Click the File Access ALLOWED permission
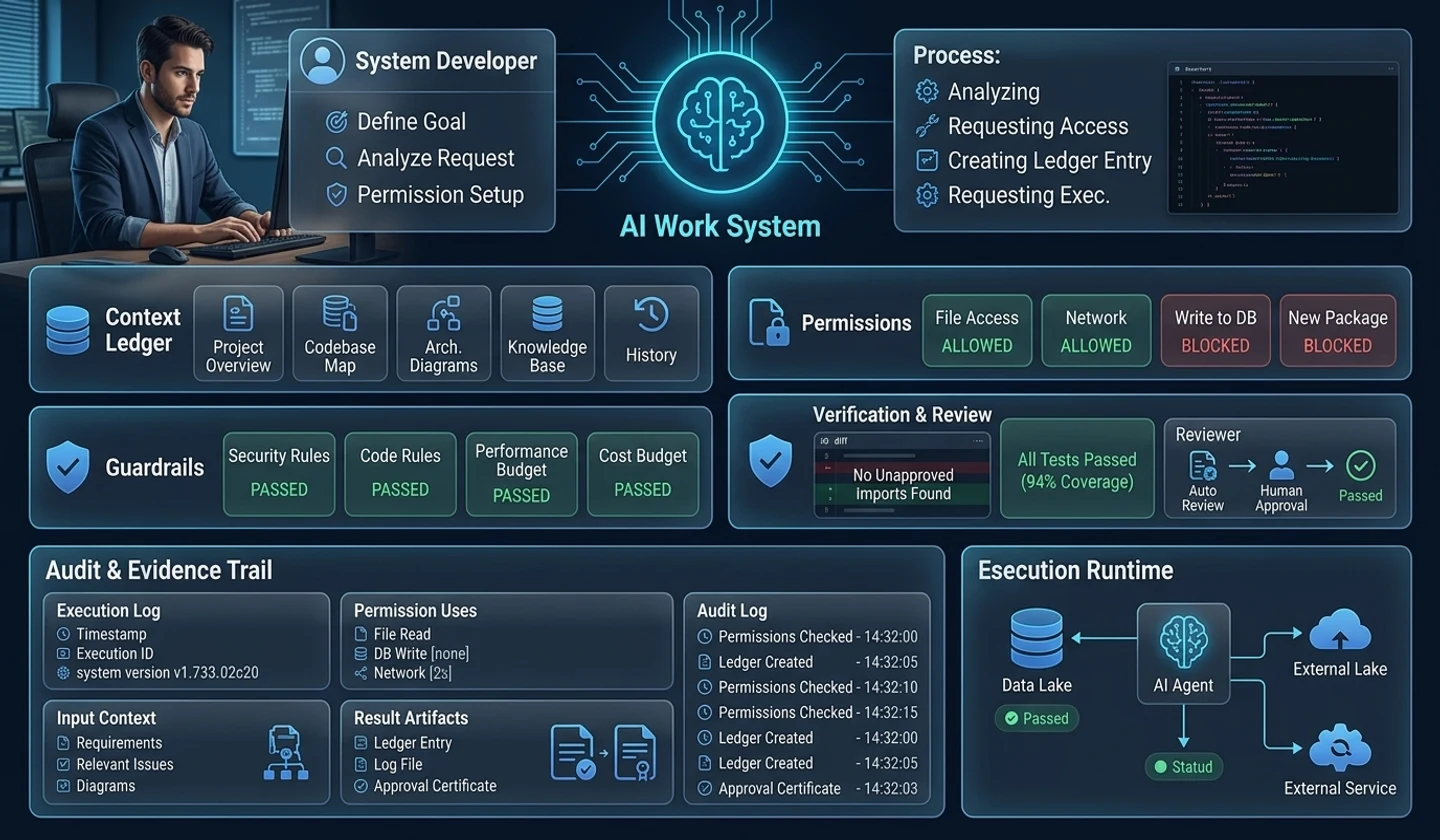The width and height of the screenshot is (1440, 840). pos(977,331)
